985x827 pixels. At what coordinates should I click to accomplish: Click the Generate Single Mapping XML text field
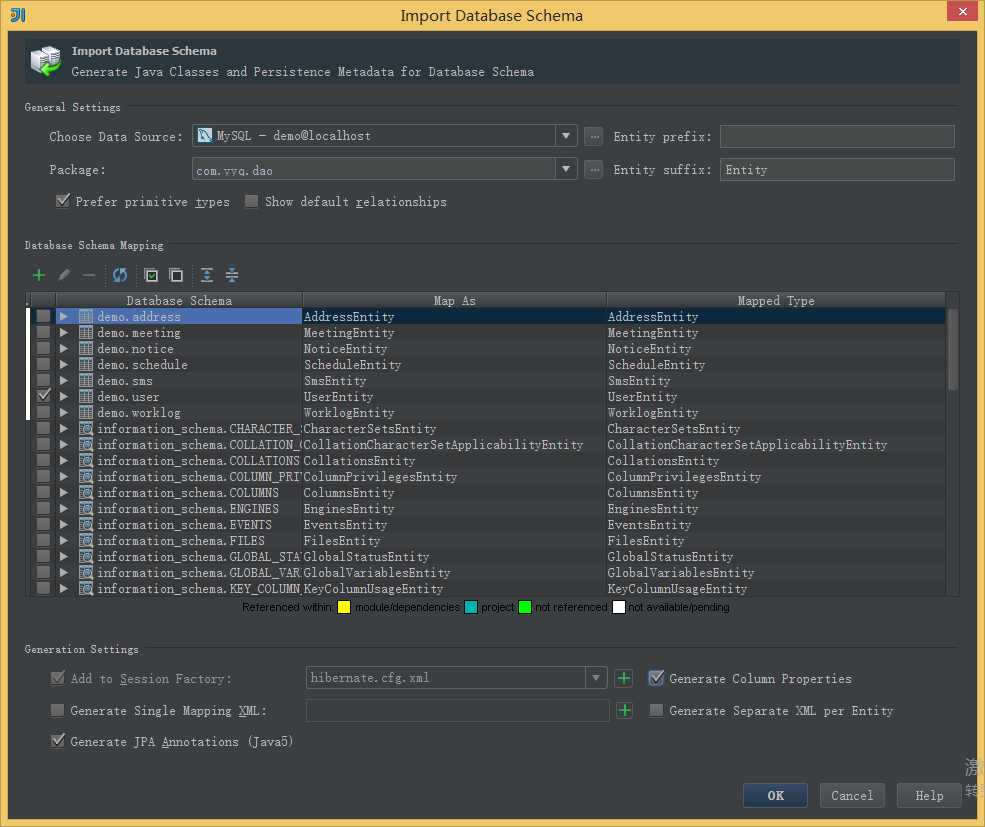pos(457,710)
